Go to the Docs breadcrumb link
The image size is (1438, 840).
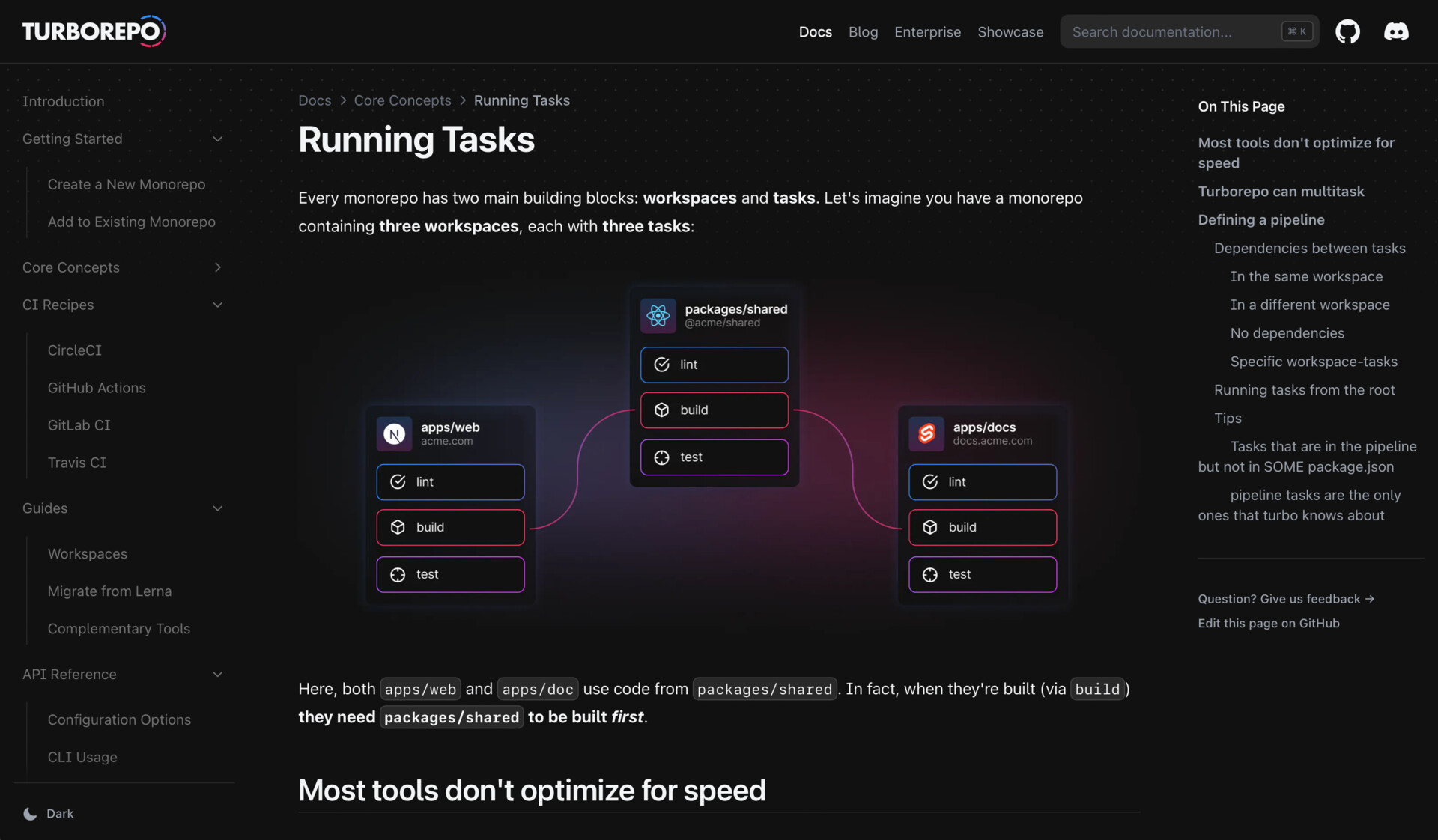[x=315, y=100]
